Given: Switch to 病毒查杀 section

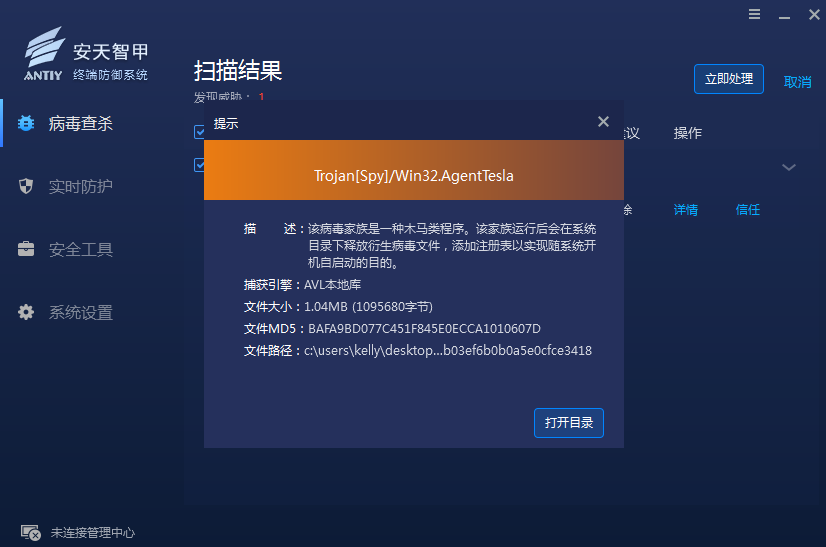Looking at the screenshot, I should (x=80, y=124).
